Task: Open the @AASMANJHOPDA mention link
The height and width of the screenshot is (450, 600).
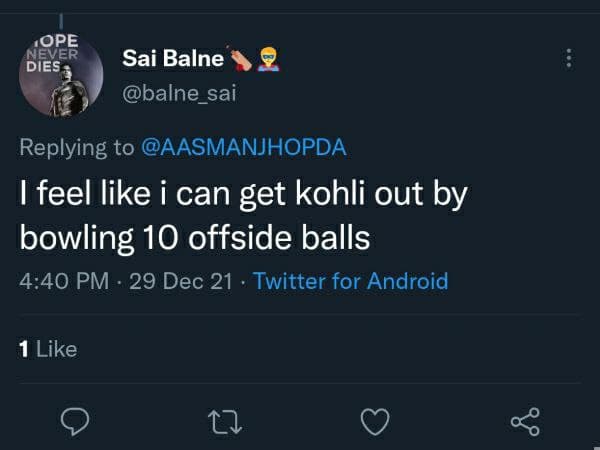Action: tap(242, 147)
